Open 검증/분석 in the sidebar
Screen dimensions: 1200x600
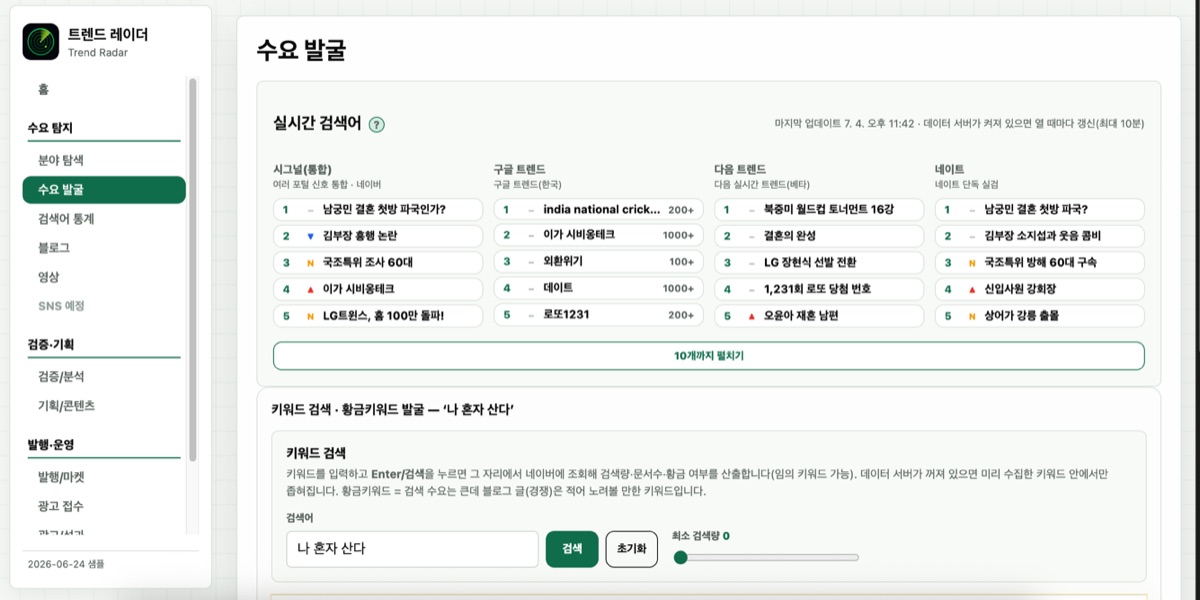[x=61, y=377]
